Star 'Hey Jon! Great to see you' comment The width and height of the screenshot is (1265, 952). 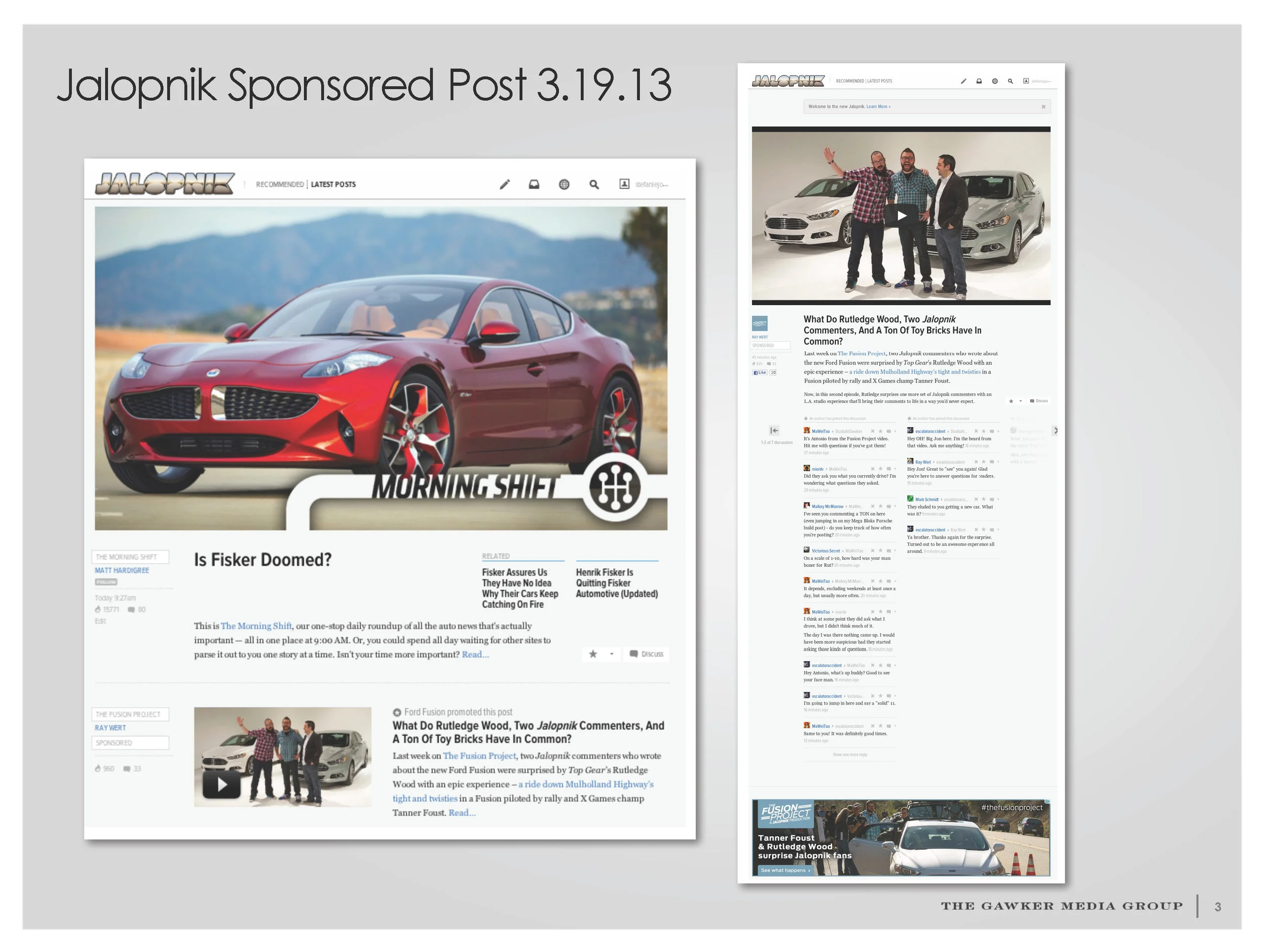pyautogui.click(x=984, y=462)
